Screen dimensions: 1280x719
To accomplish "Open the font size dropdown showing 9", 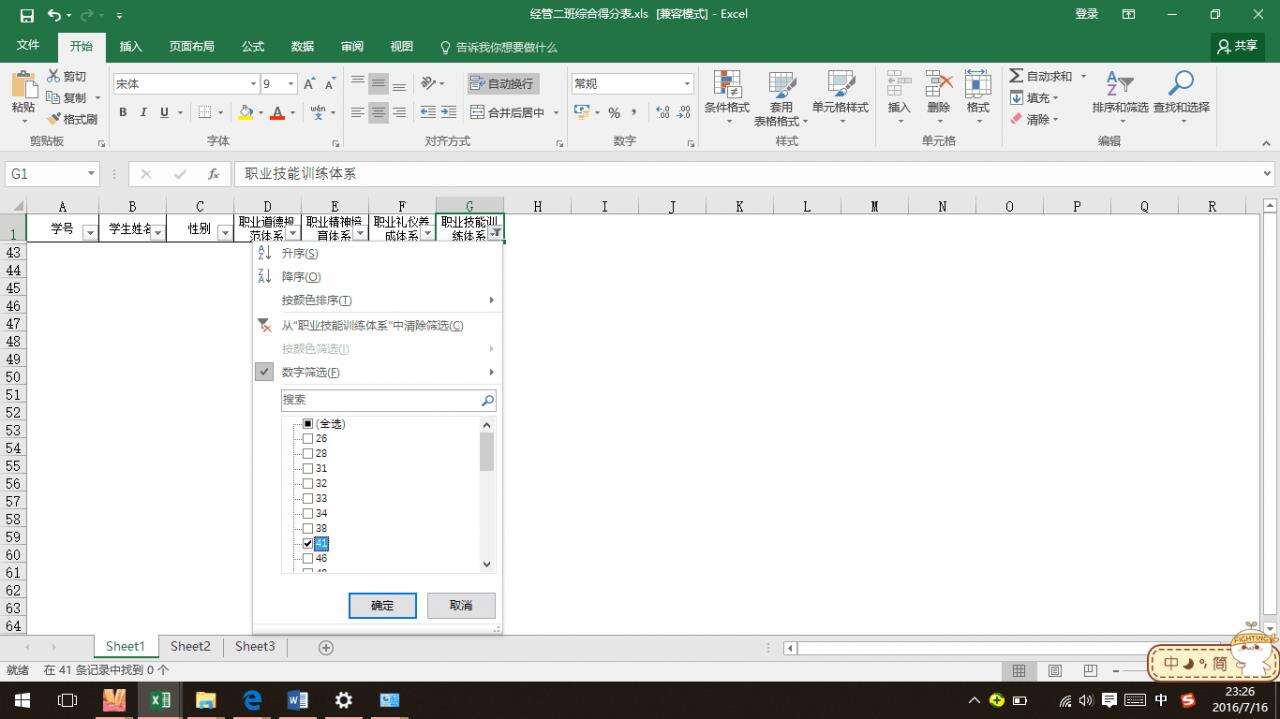I will 290,84.
